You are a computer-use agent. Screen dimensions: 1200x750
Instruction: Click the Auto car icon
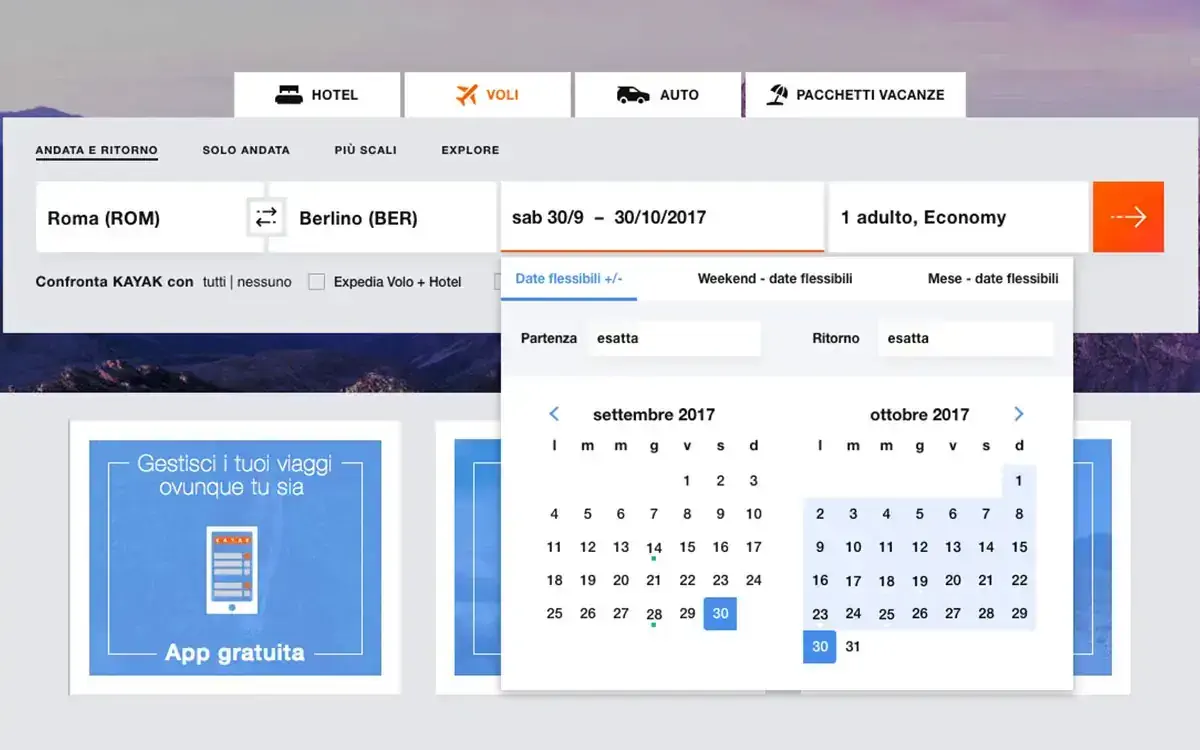pos(632,95)
